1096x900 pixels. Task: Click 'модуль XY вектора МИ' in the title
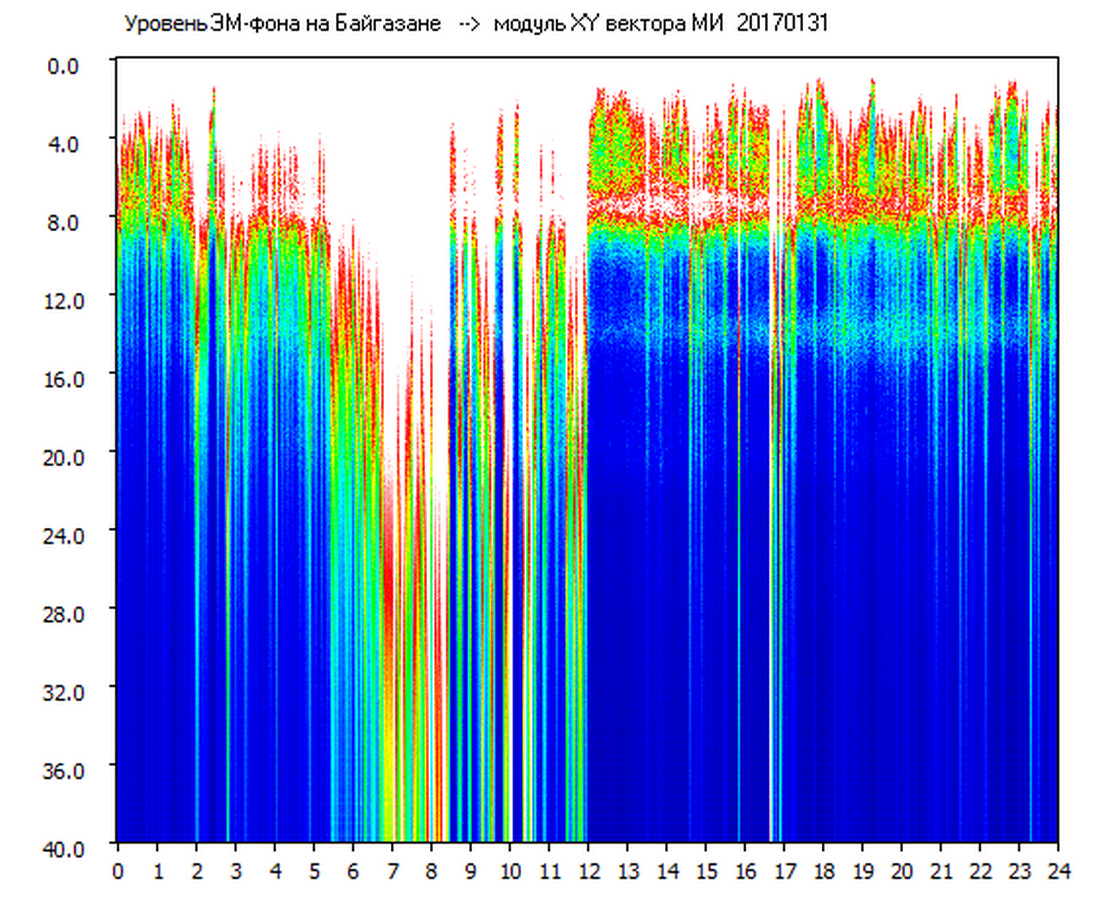[x=611, y=24]
